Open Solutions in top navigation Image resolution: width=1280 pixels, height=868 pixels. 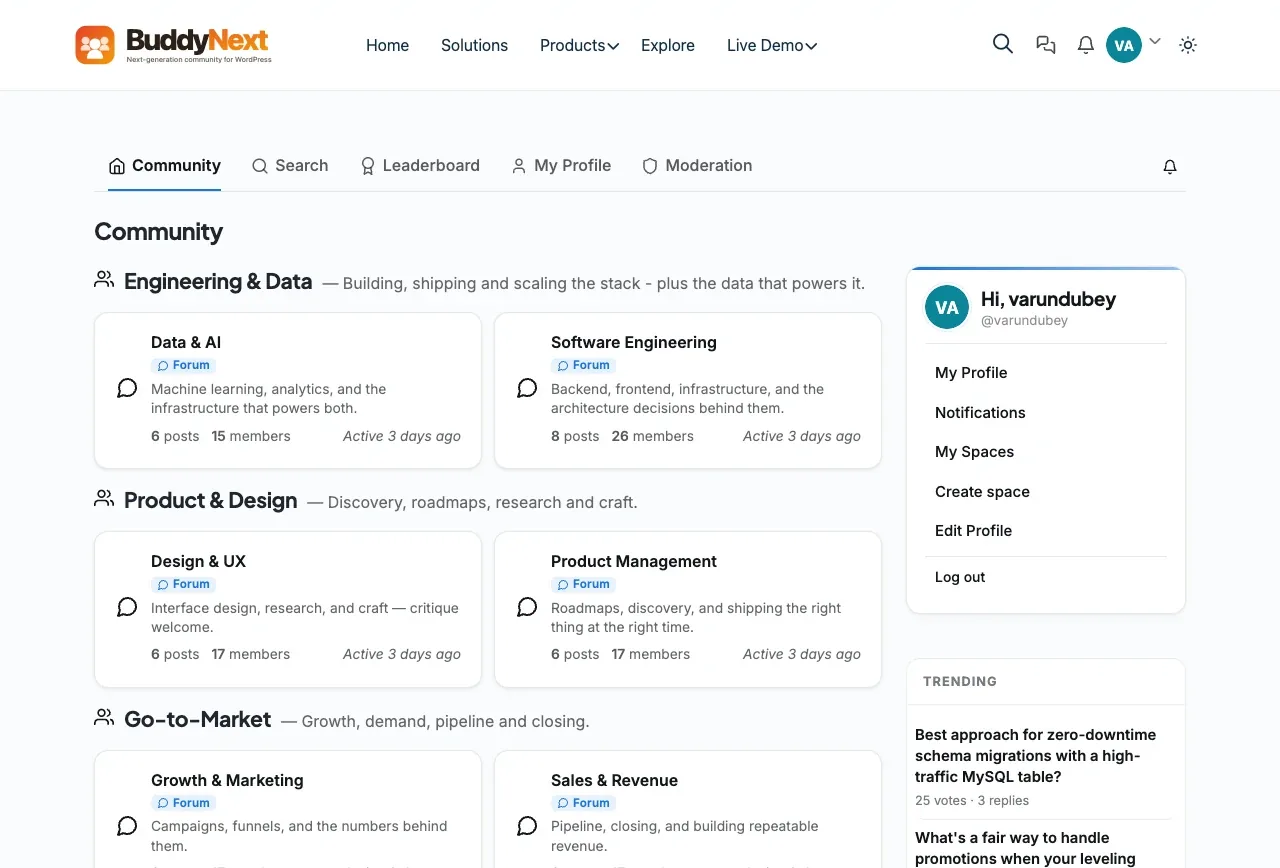[474, 45]
